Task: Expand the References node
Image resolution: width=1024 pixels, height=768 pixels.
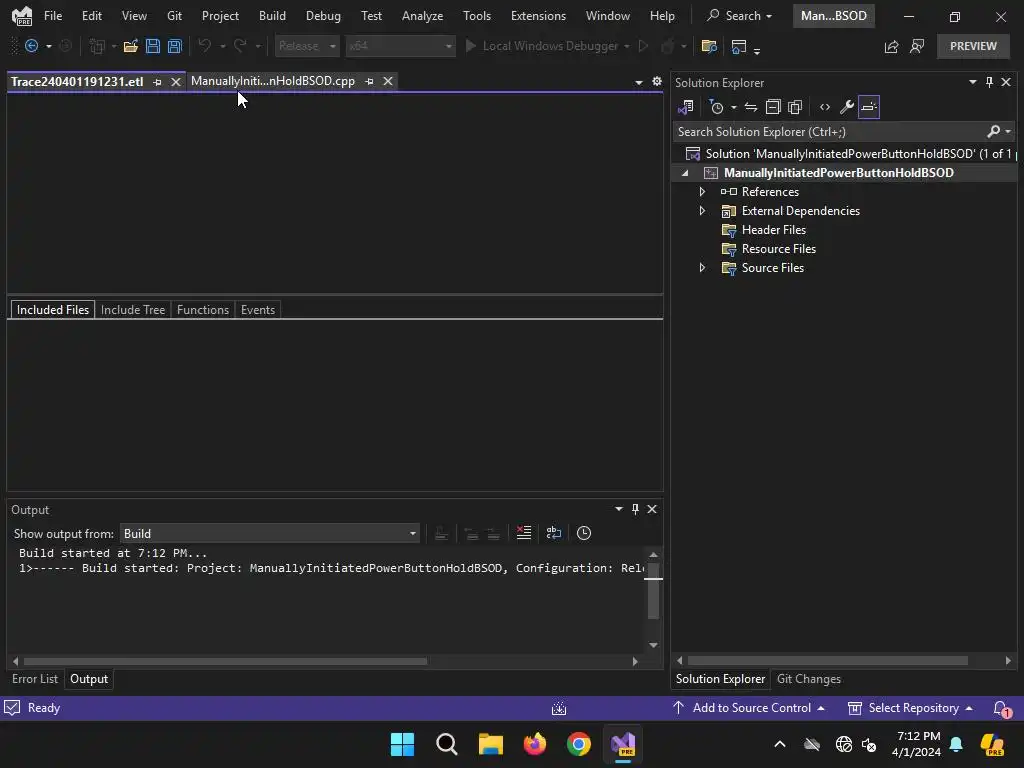Action: click(702, 192)
